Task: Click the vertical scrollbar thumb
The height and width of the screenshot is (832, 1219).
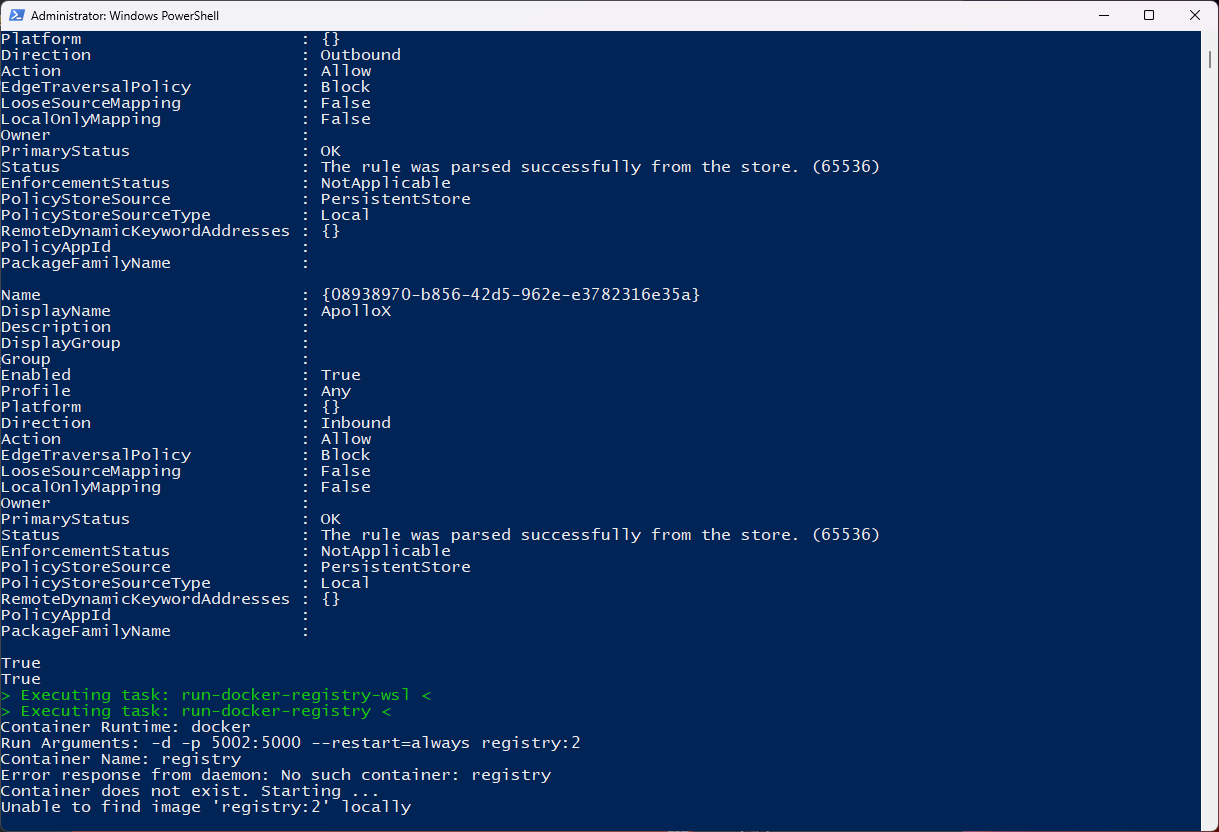Action: (x=1210, y=60)
